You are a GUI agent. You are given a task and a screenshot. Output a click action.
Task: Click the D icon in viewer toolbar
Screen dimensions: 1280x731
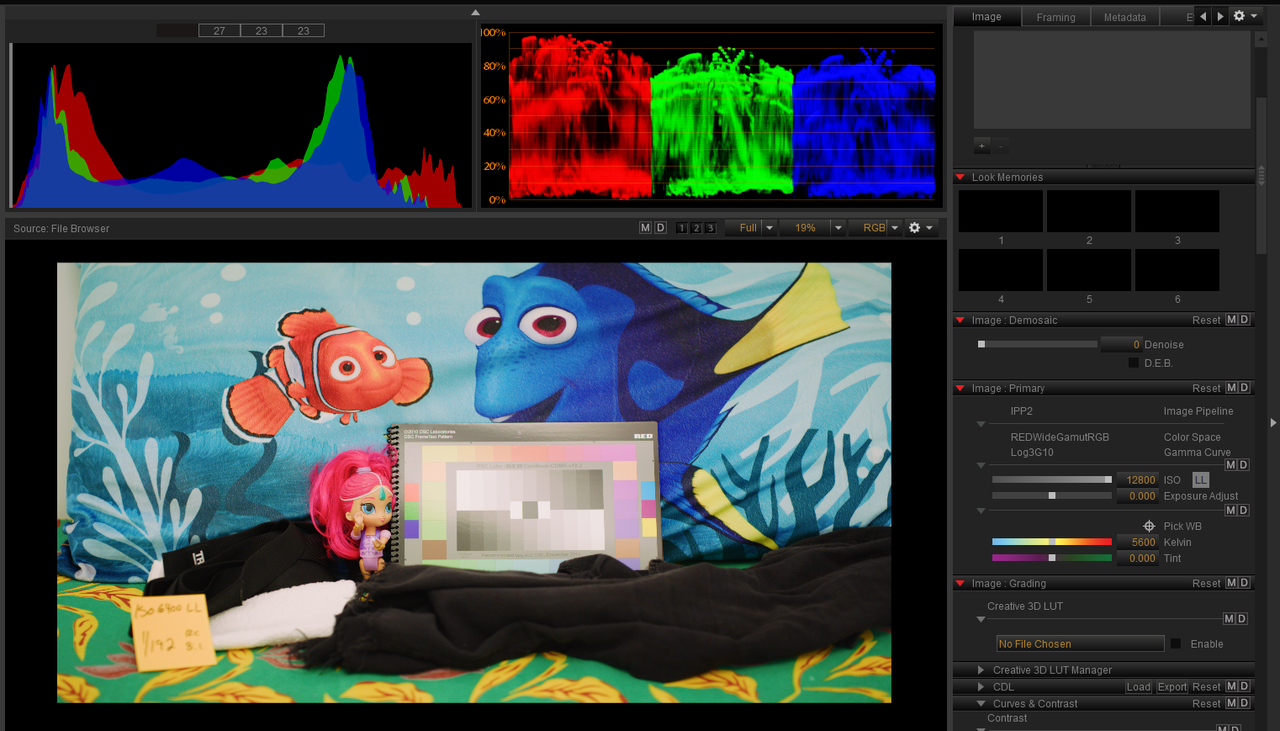point(660,228)
